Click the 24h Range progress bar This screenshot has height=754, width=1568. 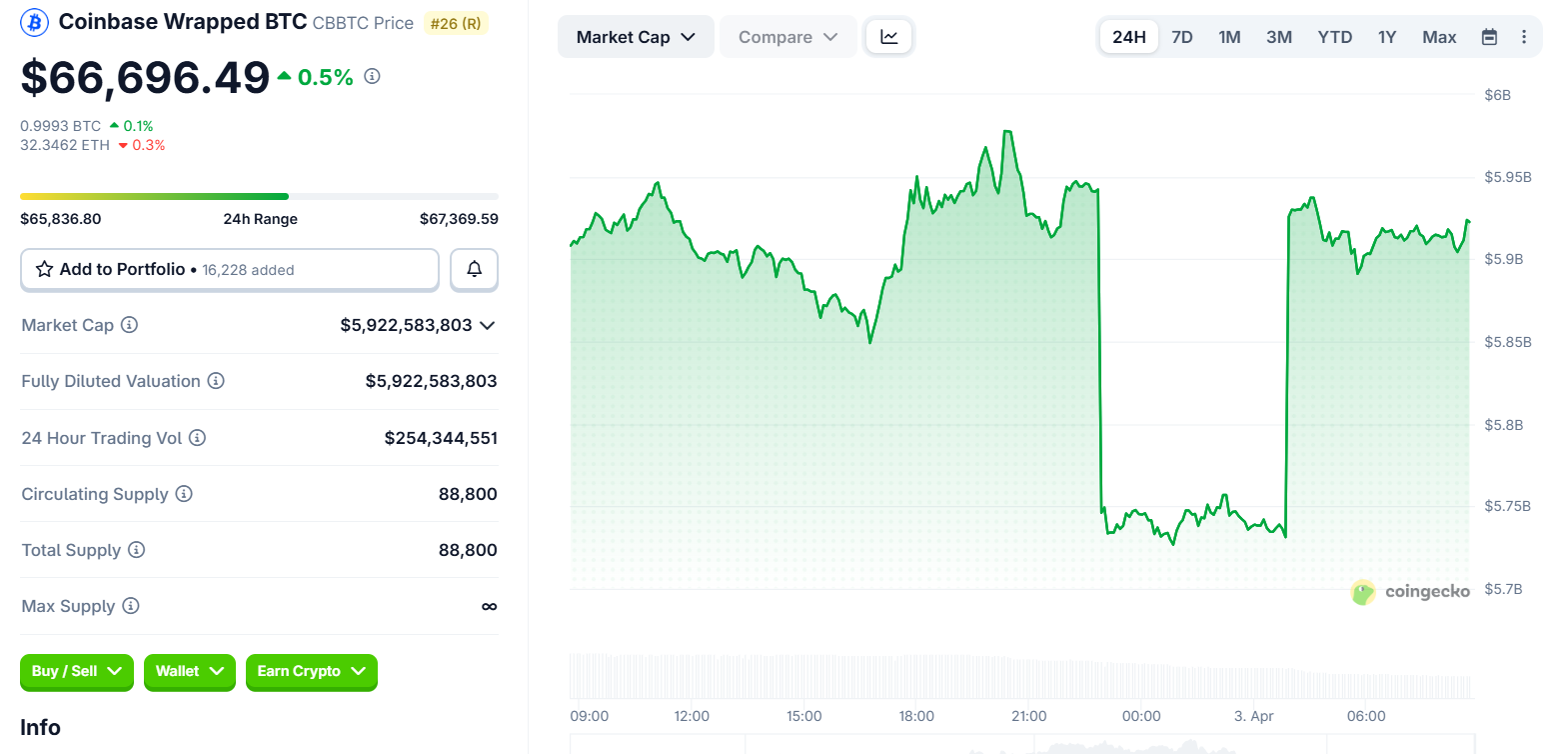(259, 196)
